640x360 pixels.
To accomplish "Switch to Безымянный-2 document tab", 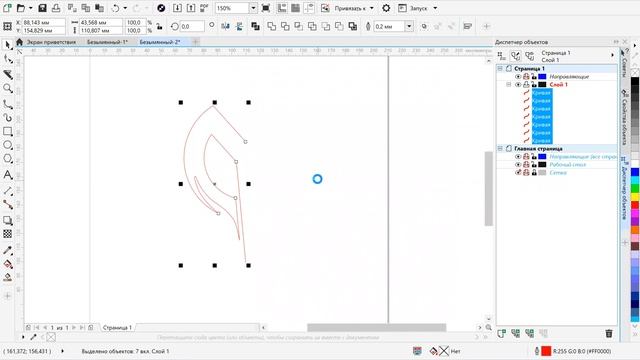I will (160, 42).
